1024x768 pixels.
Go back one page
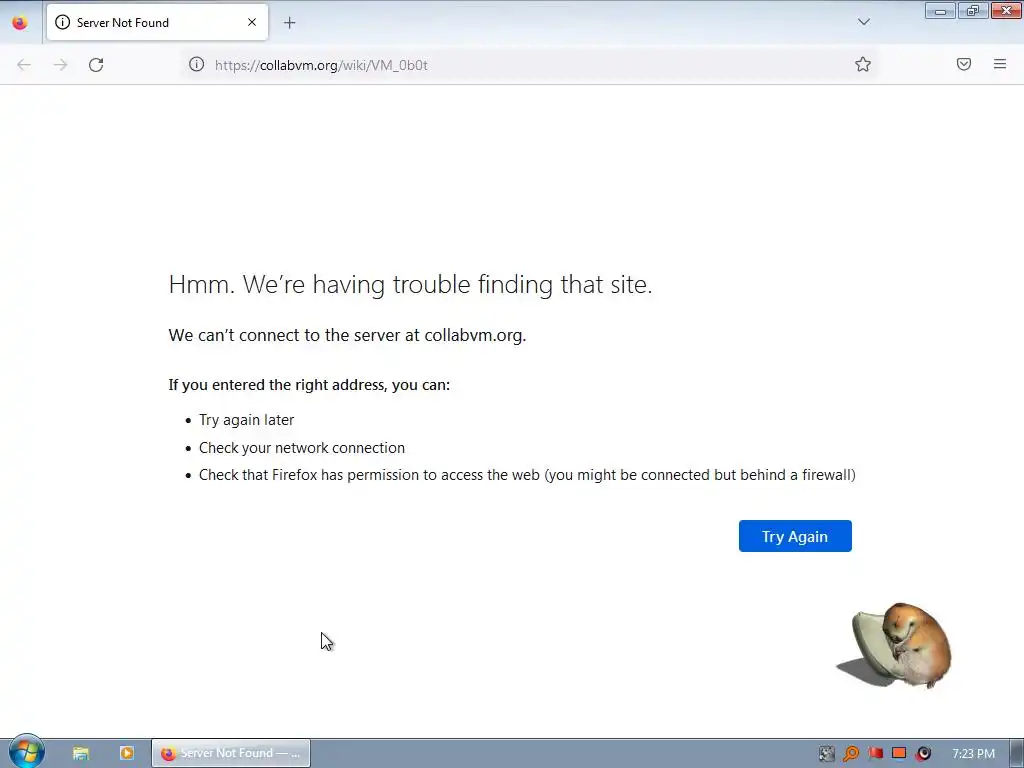click(24, 65)
